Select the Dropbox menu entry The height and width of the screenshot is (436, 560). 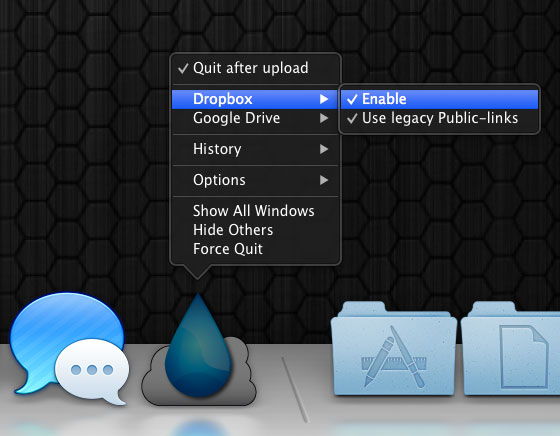(x=255, y=99)
